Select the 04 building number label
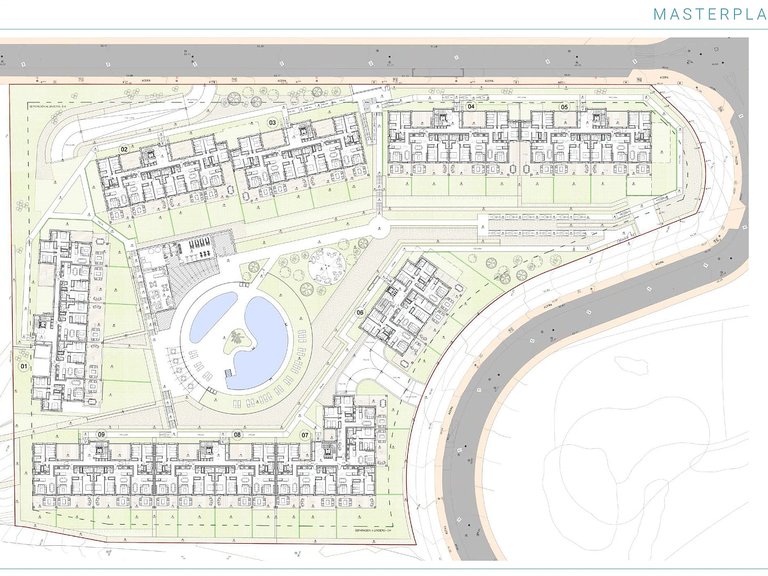The image size is (768, 576). 471,106
